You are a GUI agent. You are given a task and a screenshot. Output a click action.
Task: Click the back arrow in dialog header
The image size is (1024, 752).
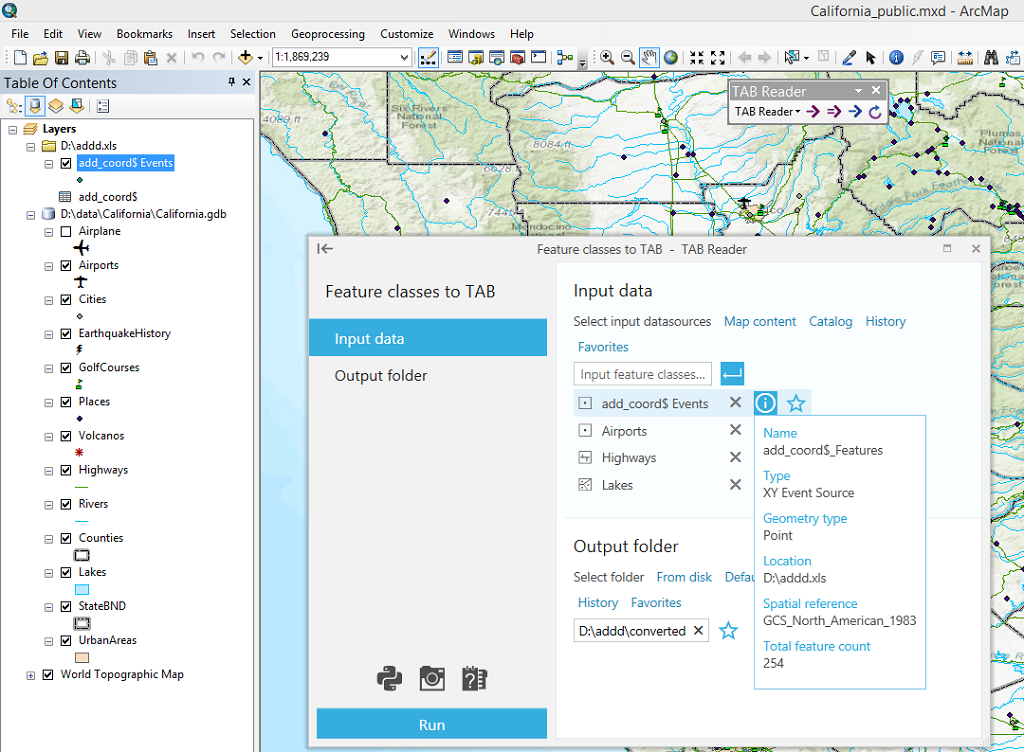(325, 248)
